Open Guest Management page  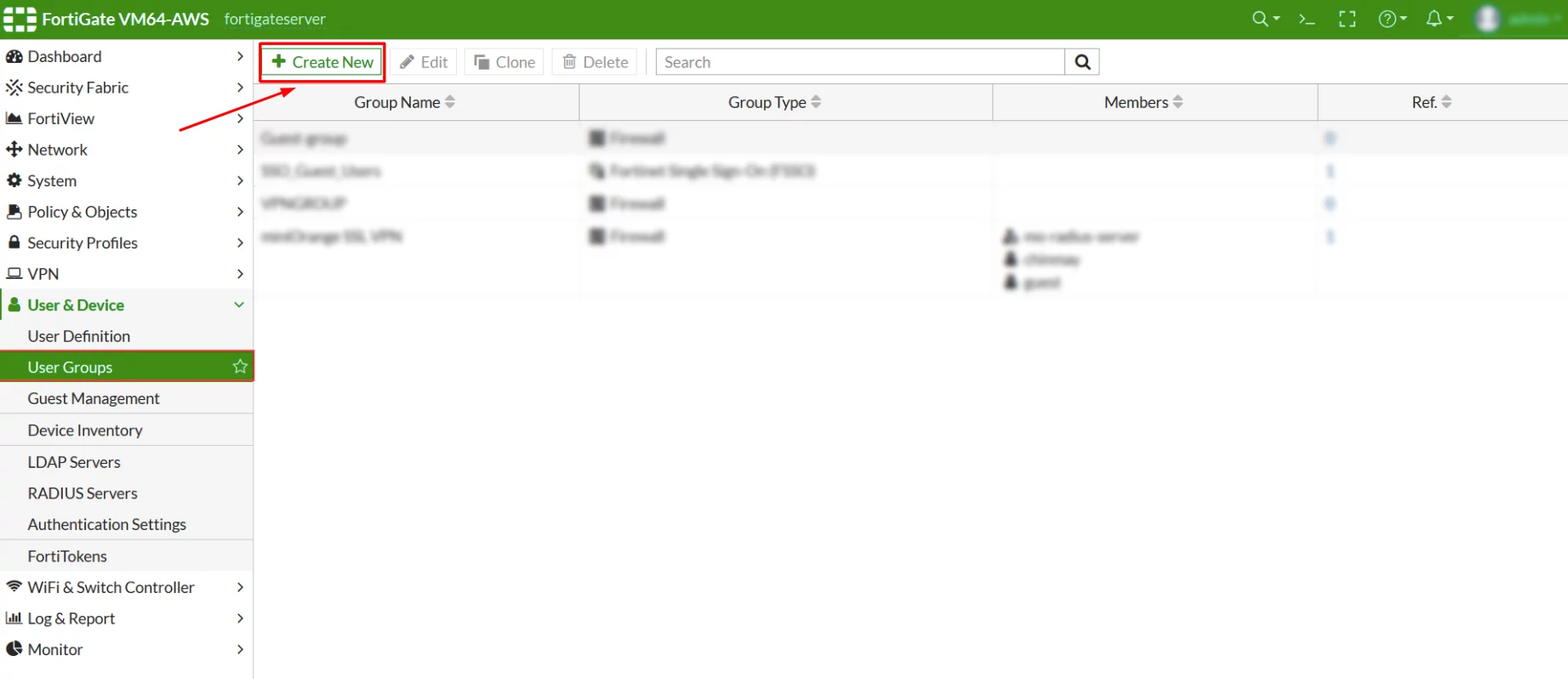click(126, 398)
